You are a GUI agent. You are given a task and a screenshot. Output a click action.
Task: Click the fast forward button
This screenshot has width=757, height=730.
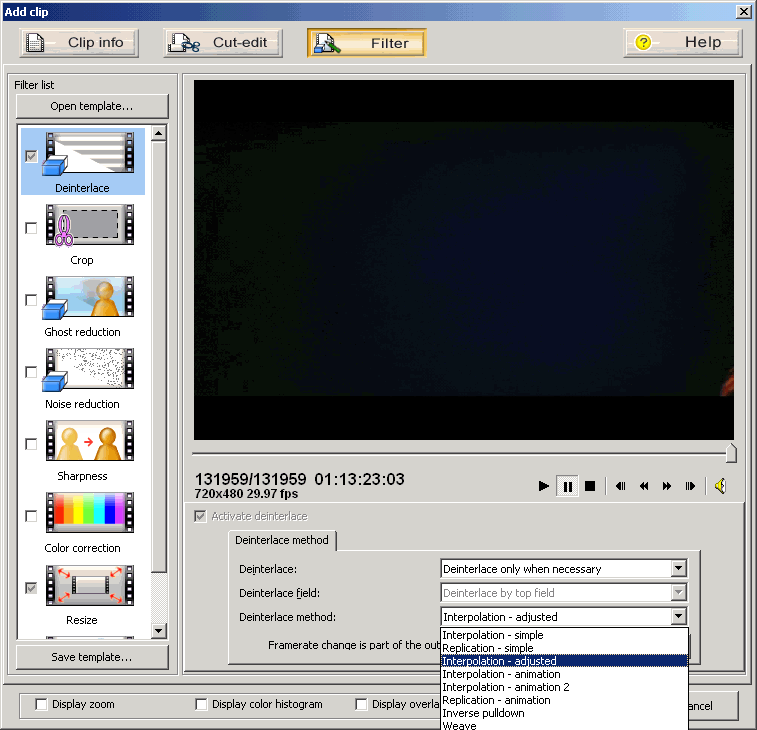(x=667, y=486)
